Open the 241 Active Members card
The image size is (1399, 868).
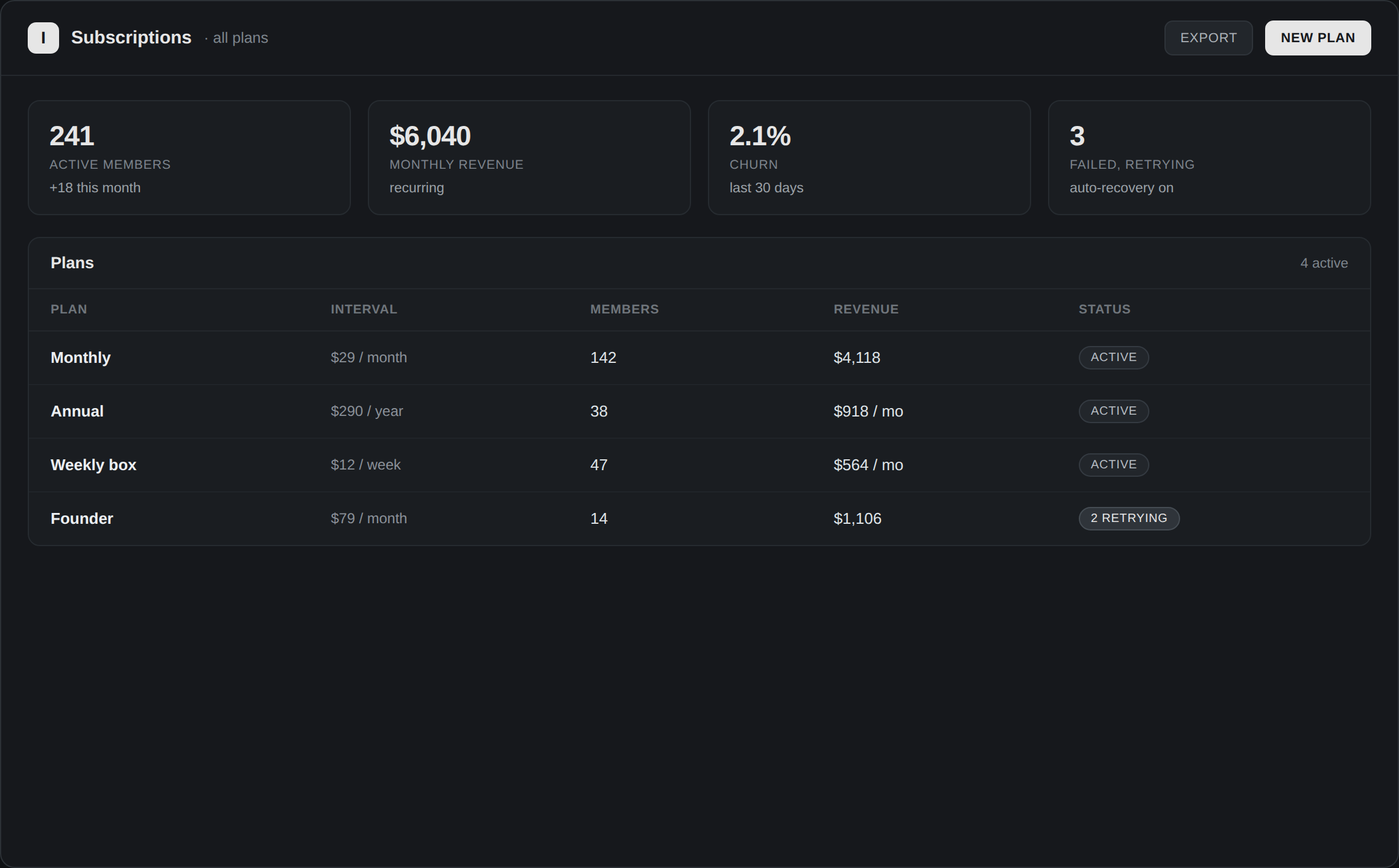pos(189,157)
